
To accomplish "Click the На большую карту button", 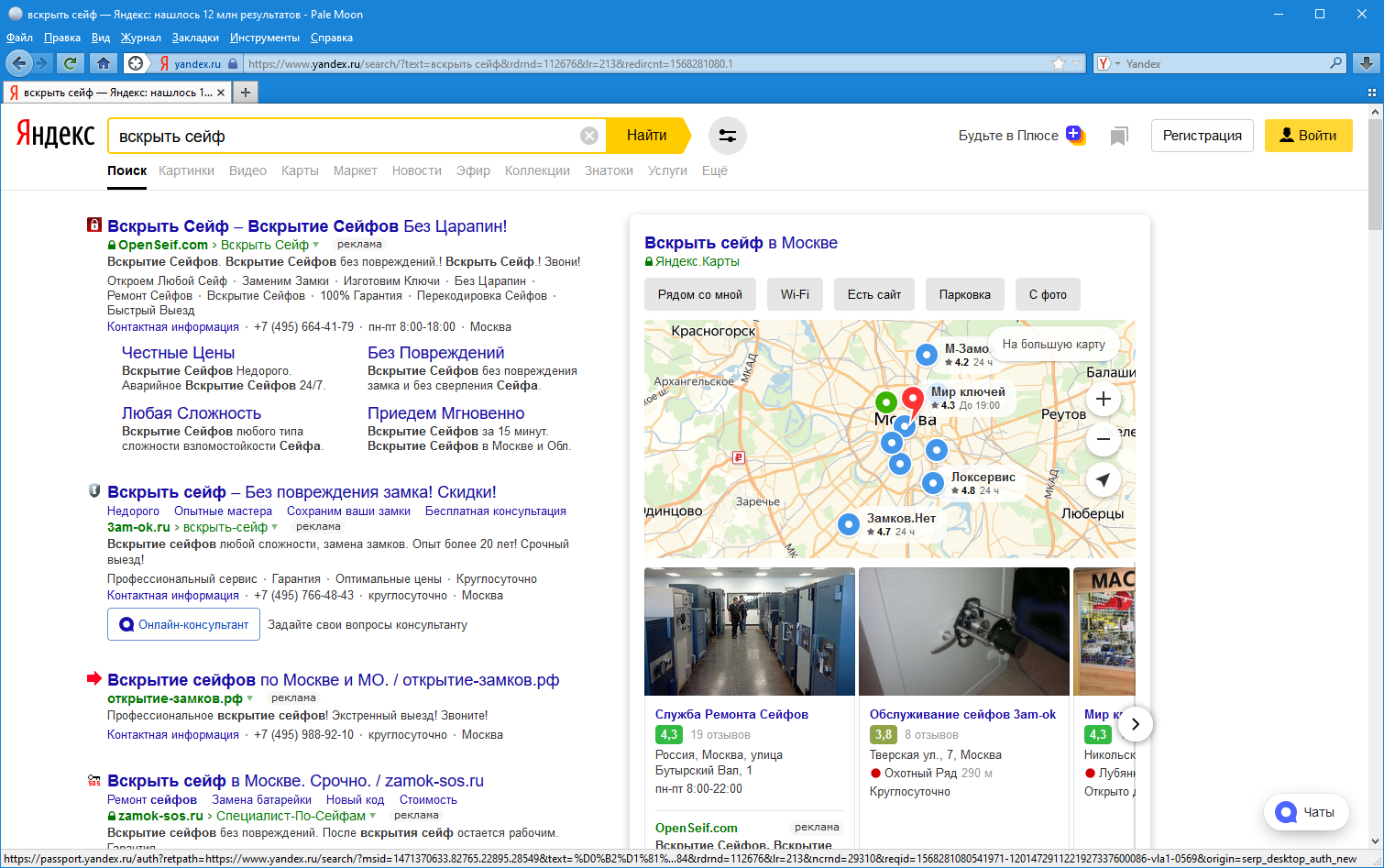I will pyautogui.click(x=1054, y=344).
